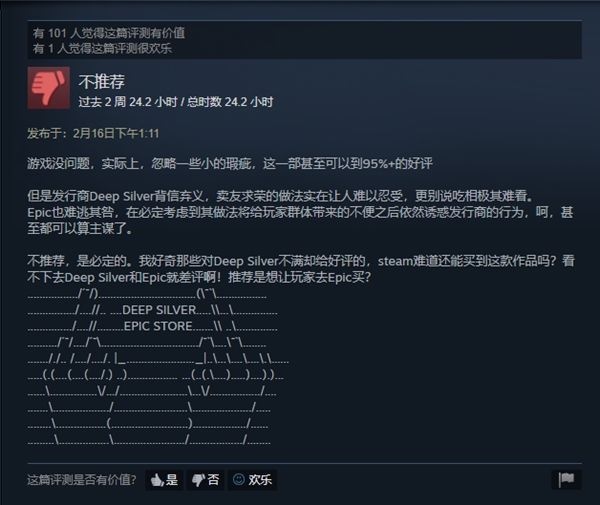Click the 1 person found funny line

pyautogui.click(x=102, y=49)
